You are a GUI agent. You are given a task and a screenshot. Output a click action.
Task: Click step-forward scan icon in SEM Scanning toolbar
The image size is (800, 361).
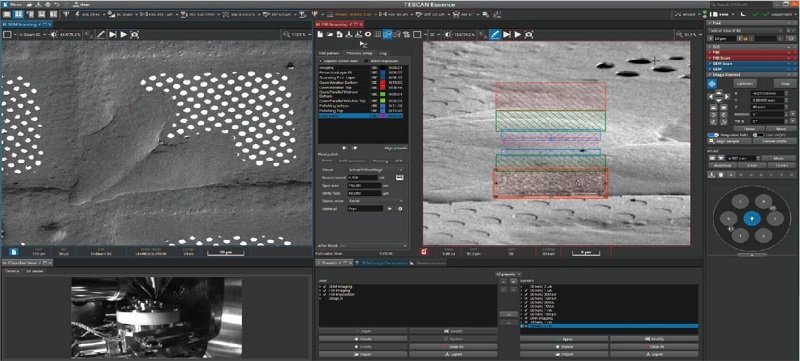pos(112,35)
